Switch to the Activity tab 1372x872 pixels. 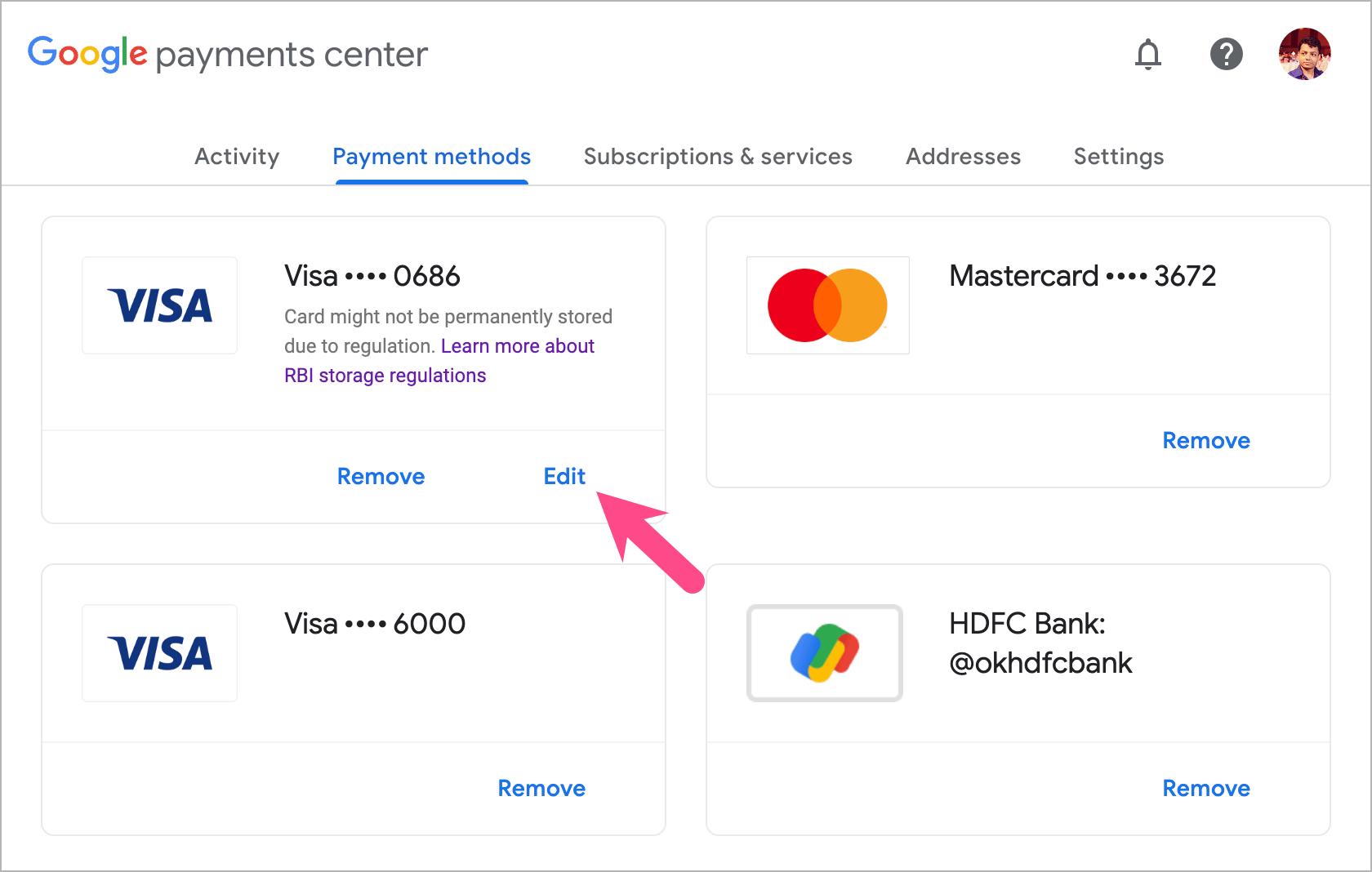[x=237, y=156]
